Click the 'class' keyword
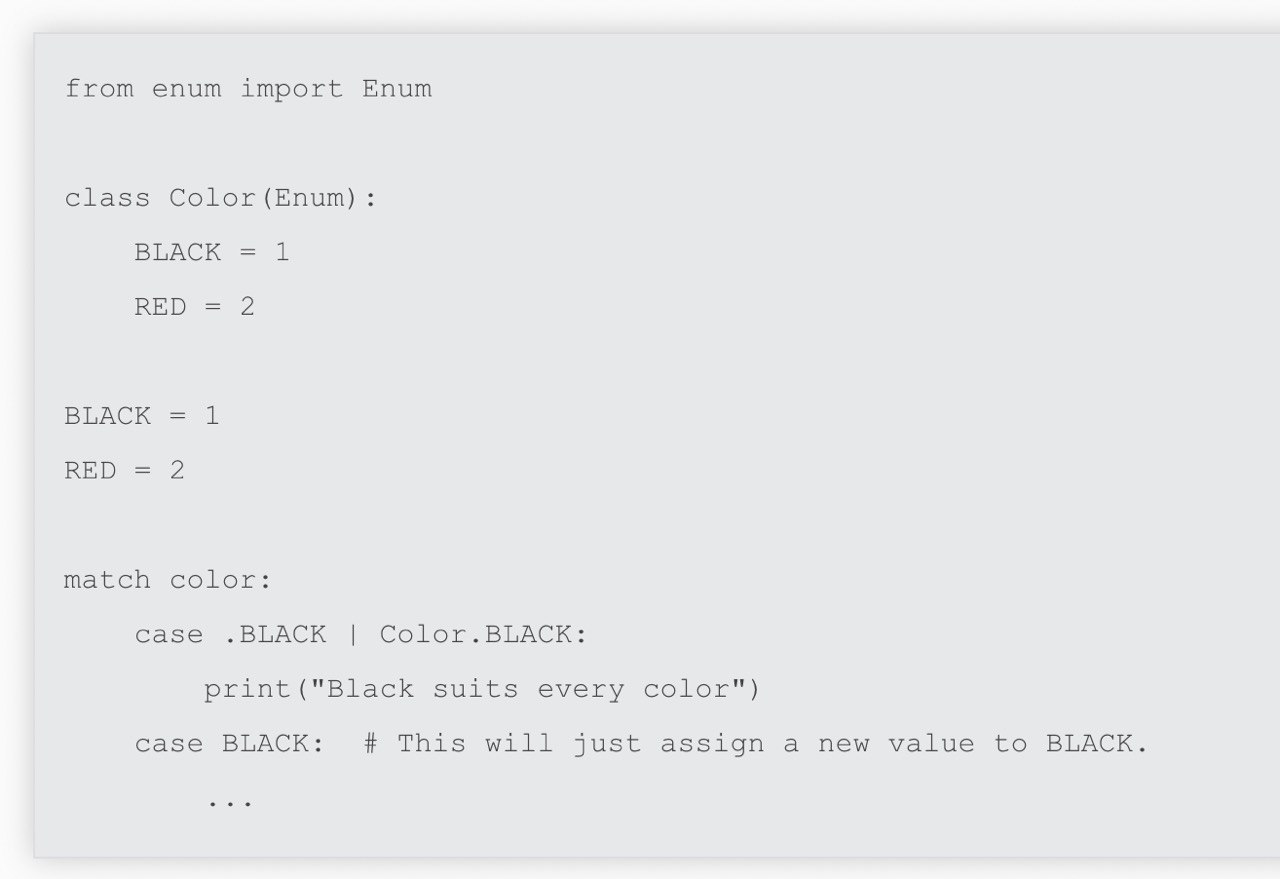Image resolution: width=1280 pixels, height=879 pixels. (107, 198)
